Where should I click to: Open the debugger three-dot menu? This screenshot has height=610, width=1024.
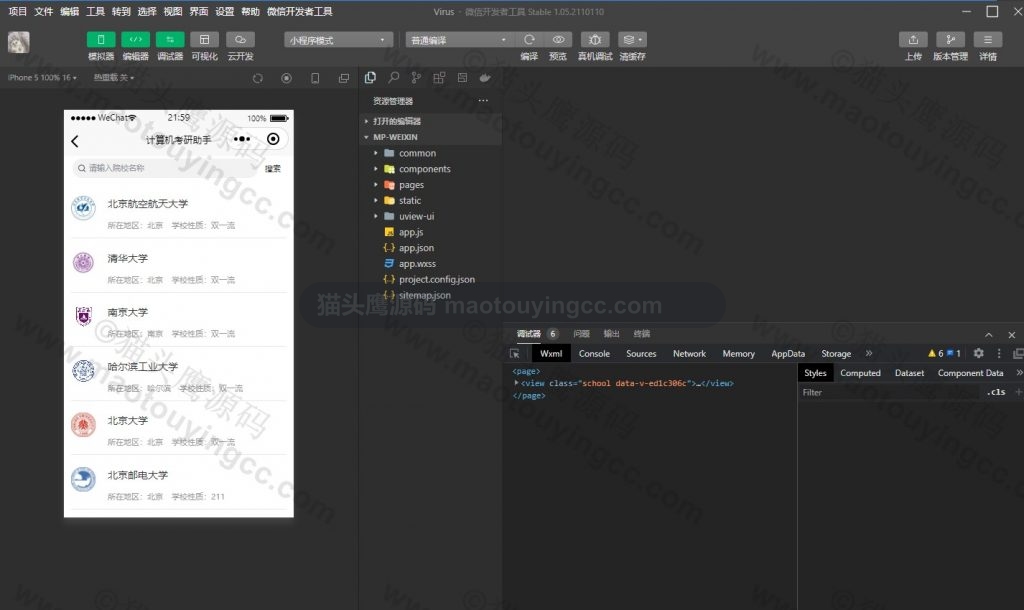point(999,353)
